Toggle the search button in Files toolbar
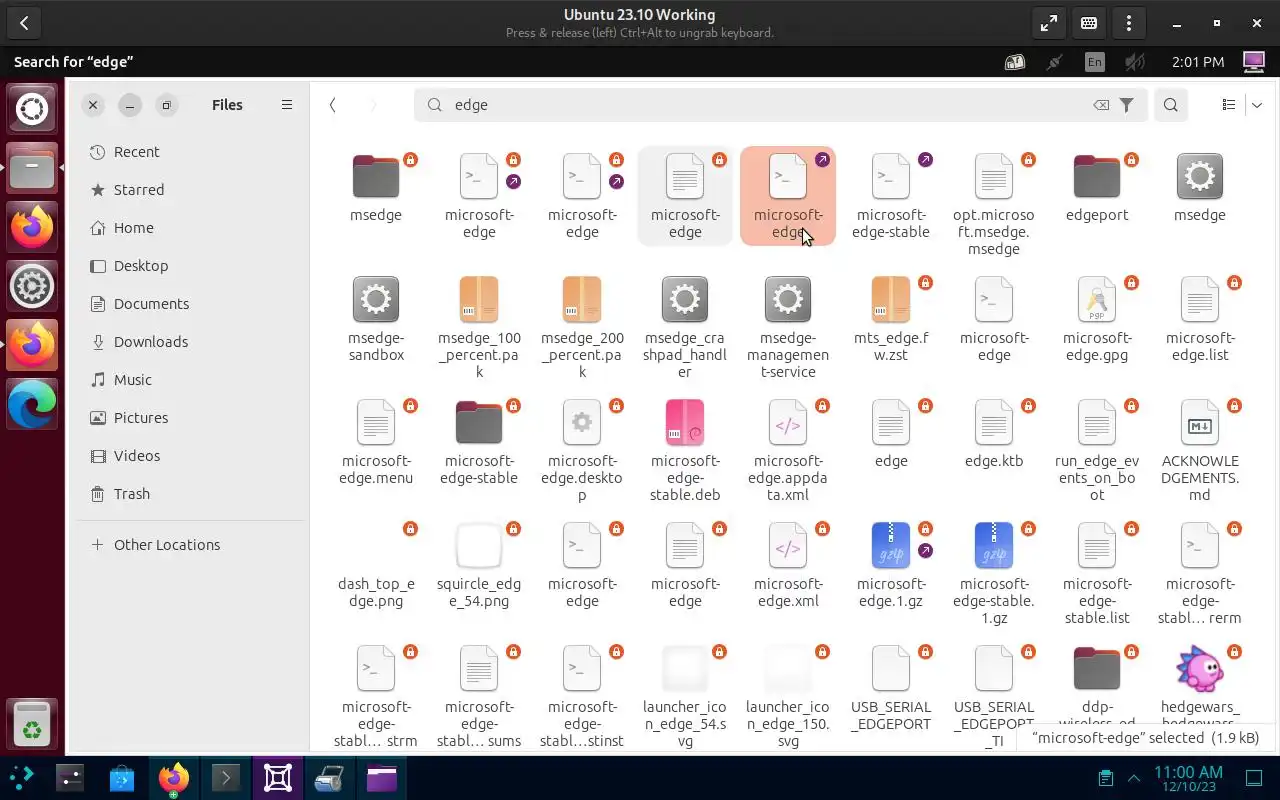The height and width of the screenshot is (800, 1280). [x=1171, y=105]
